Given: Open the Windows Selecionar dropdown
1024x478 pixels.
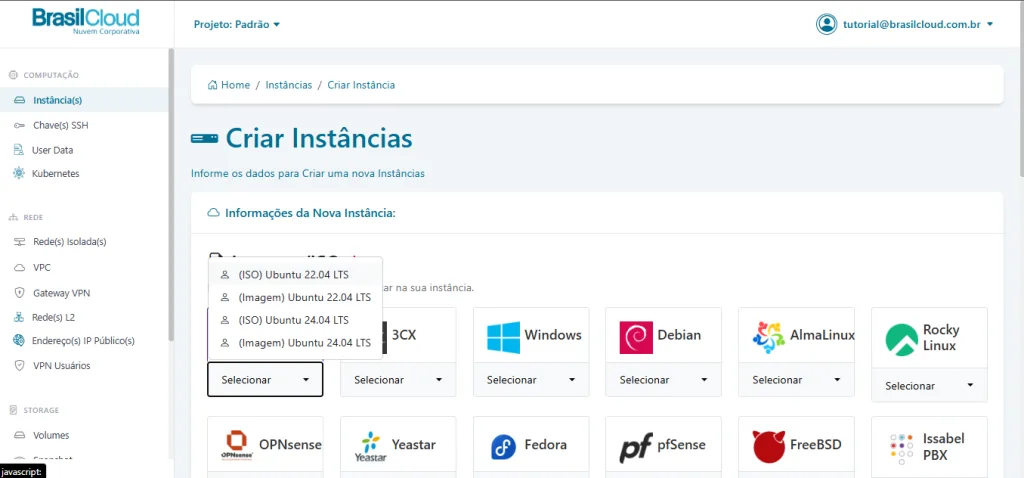Looking at the screenshot, I should coord(531,379).
